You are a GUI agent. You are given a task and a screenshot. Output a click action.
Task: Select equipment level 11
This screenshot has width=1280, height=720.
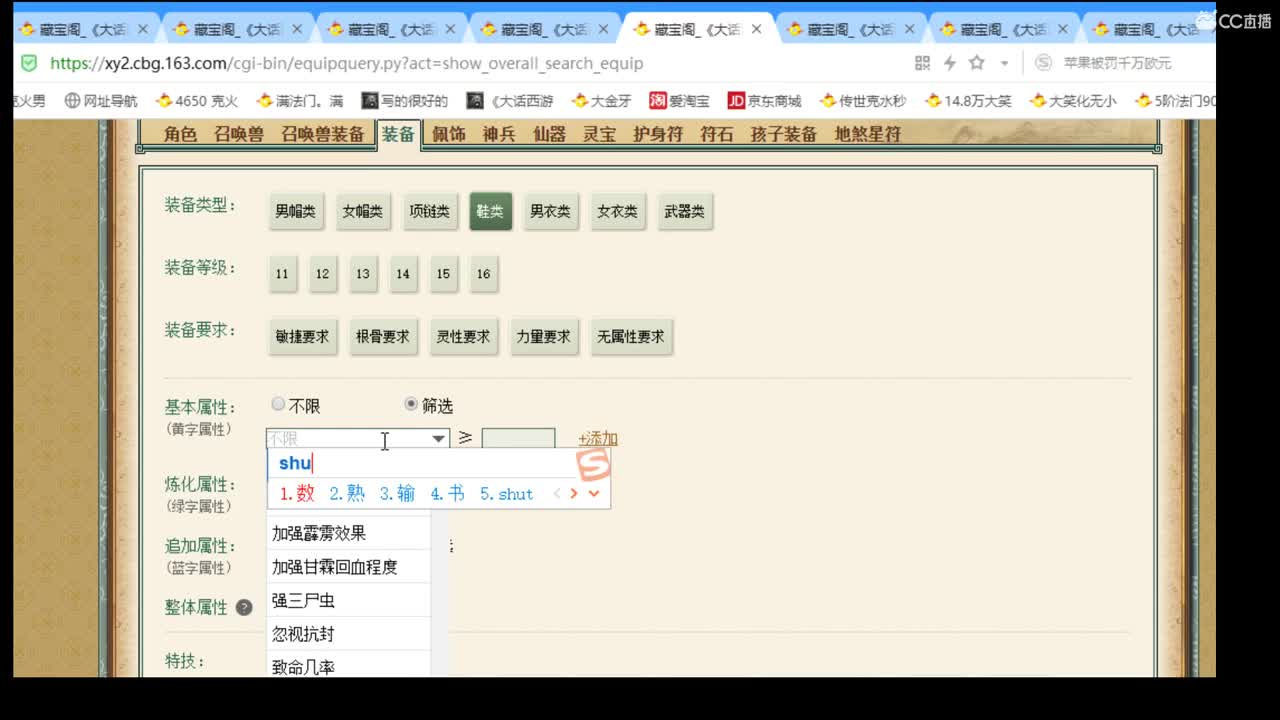(x=282, y=274)
